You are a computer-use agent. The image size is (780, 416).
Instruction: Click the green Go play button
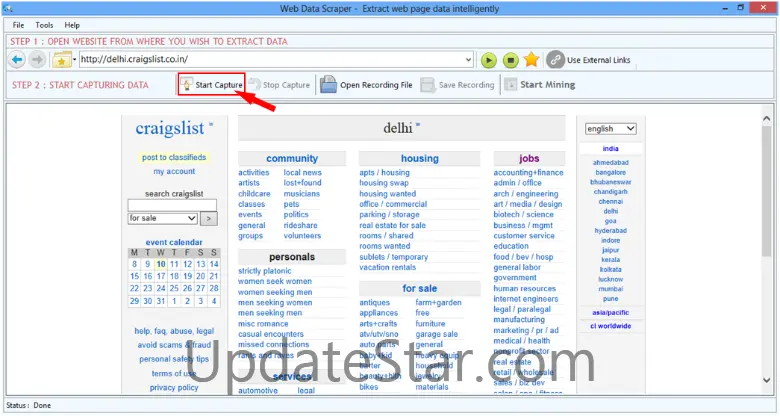coord(488,60)
